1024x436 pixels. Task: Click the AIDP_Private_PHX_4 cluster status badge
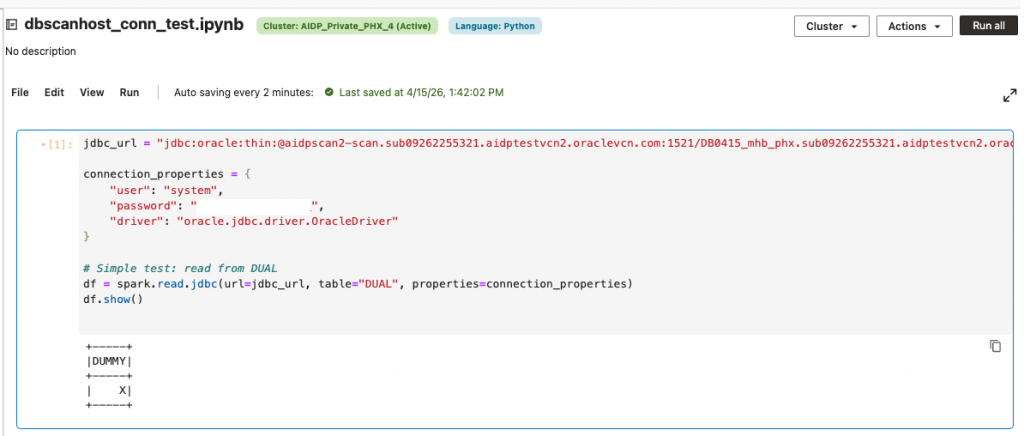point(349,26)
